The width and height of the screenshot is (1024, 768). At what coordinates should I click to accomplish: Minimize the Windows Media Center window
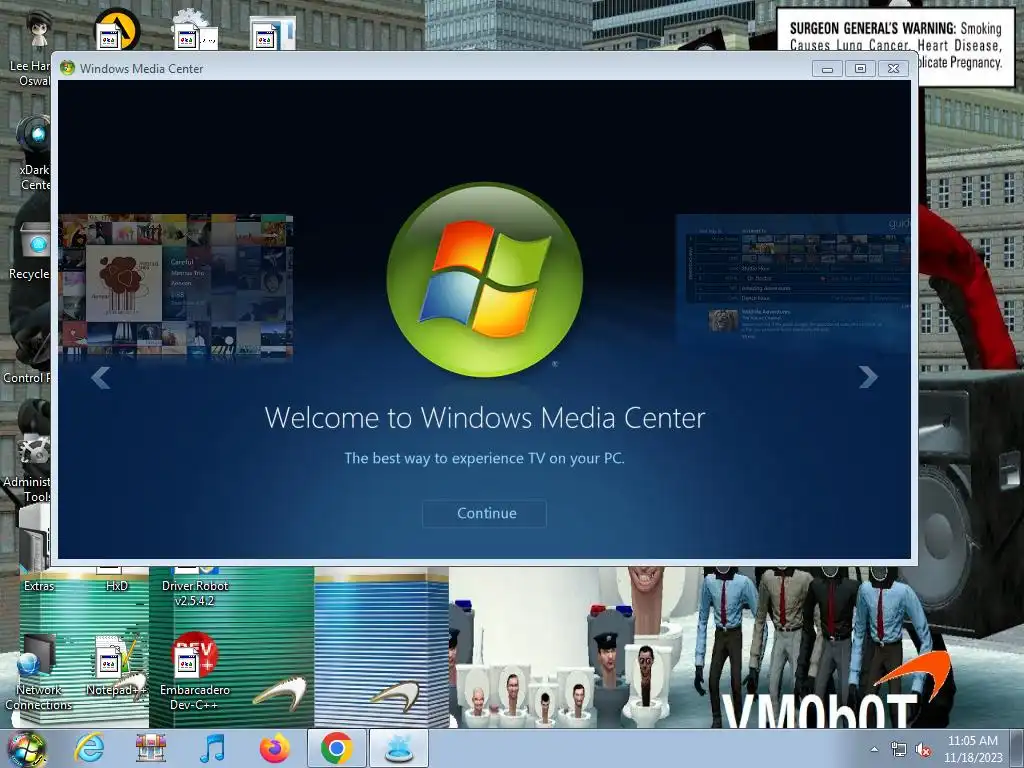pos(827,69)
